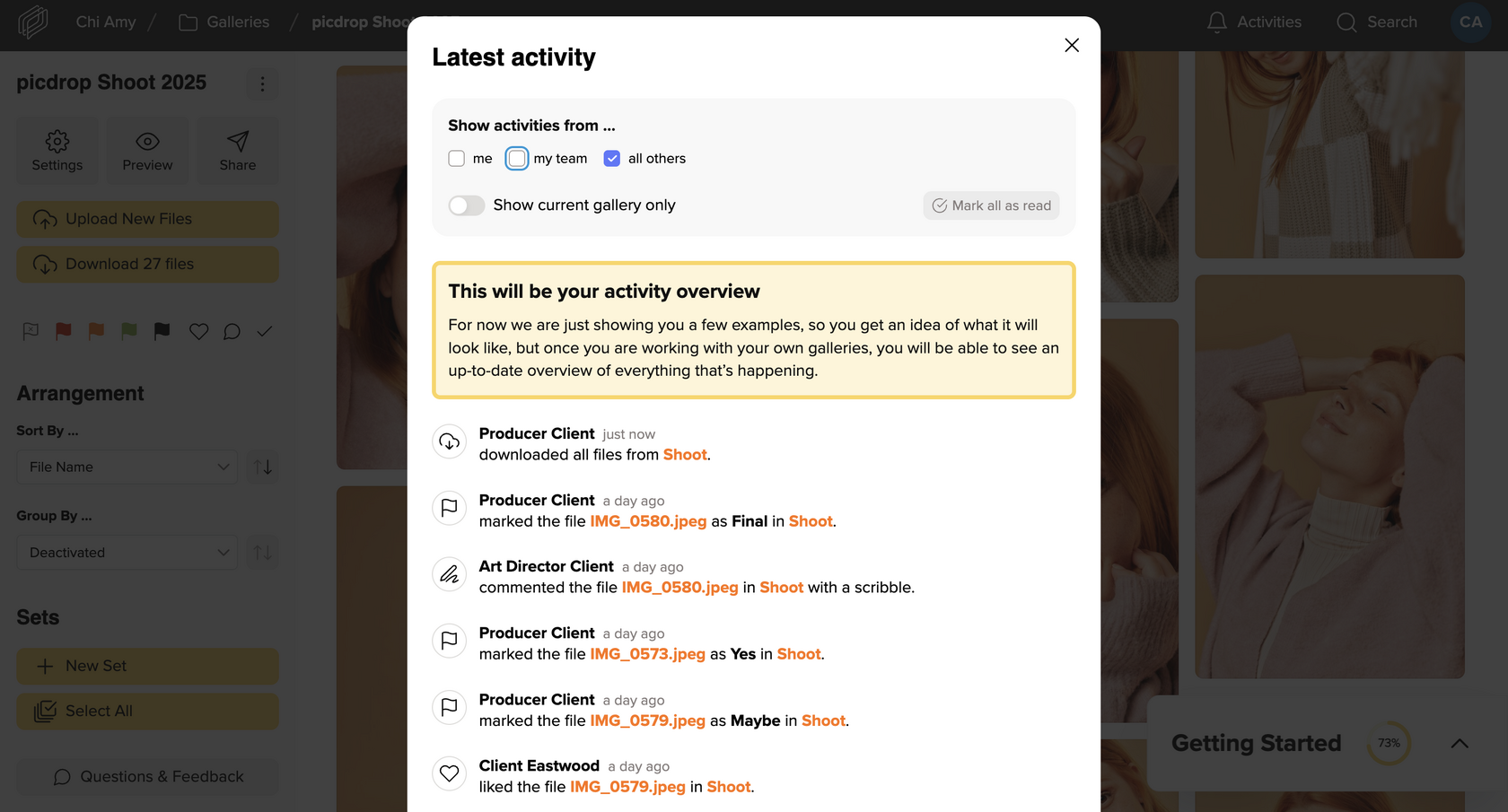1508x812 pixels.
Task: Check the 'my team' checkbox
Action: (x=517, y=159)
